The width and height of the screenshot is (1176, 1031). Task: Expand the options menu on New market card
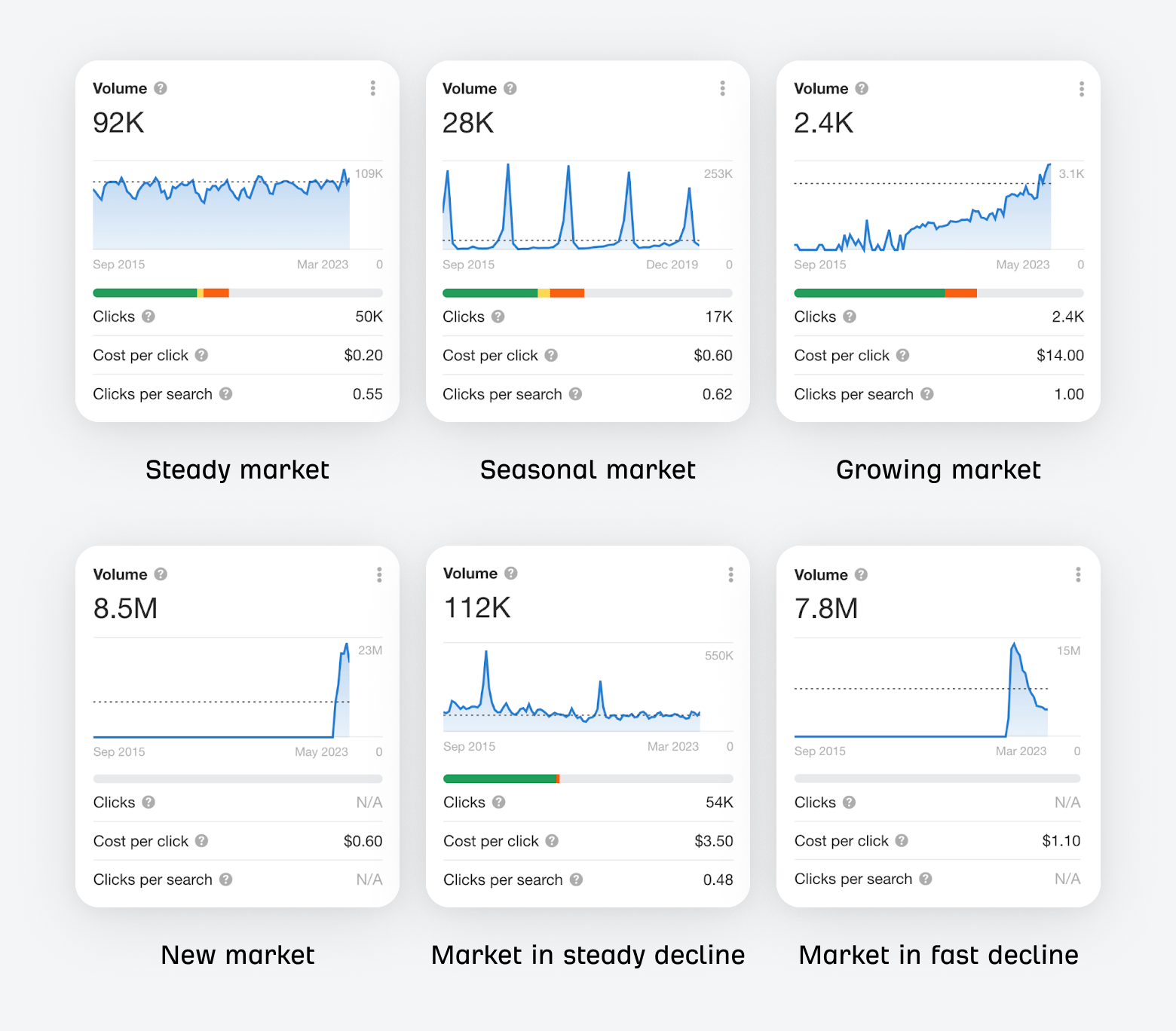[380, 574]
